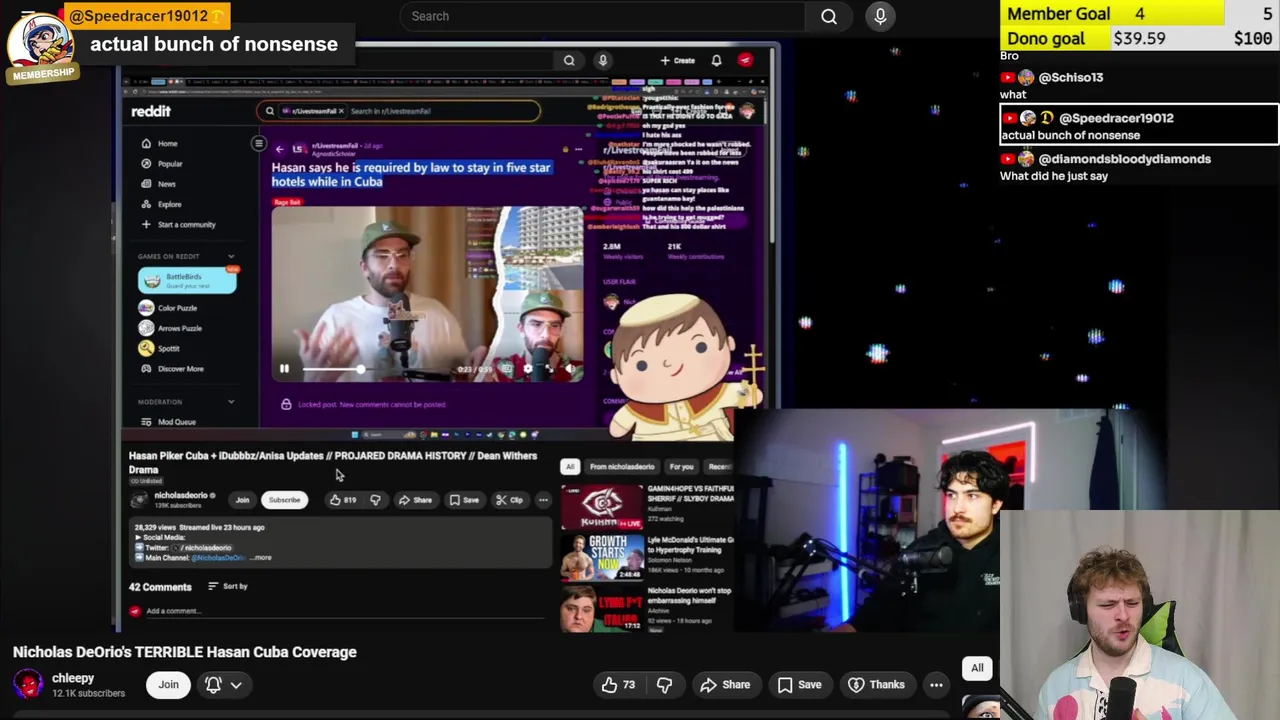Open the BattleBirds game card
The height and width of the screenshot is (720, 1280).
tap(187, 280)
